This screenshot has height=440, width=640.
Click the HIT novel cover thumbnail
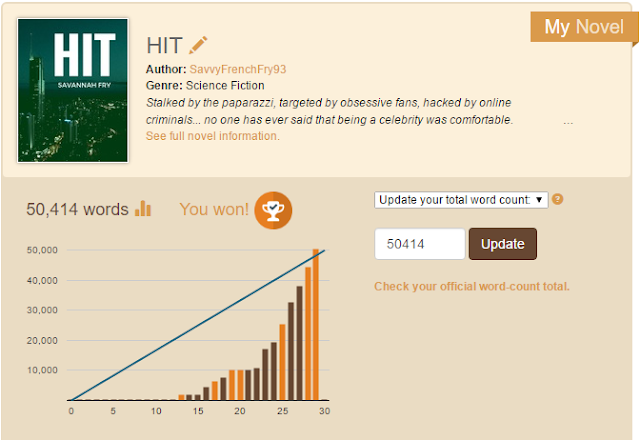tap(73, 90)
